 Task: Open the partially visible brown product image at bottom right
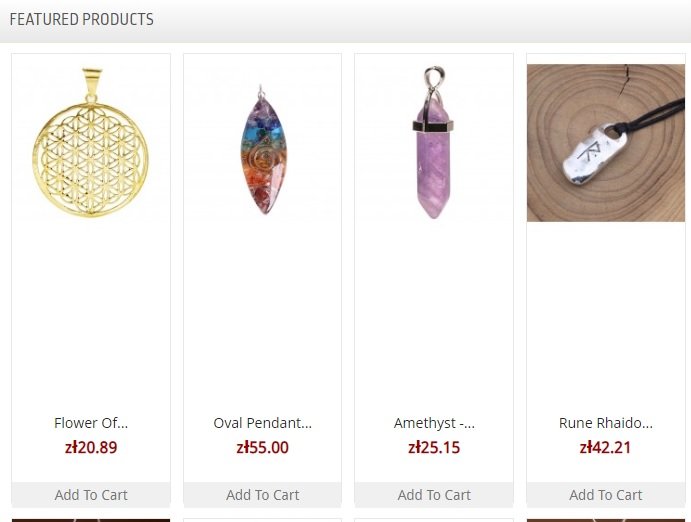(606, 520)
